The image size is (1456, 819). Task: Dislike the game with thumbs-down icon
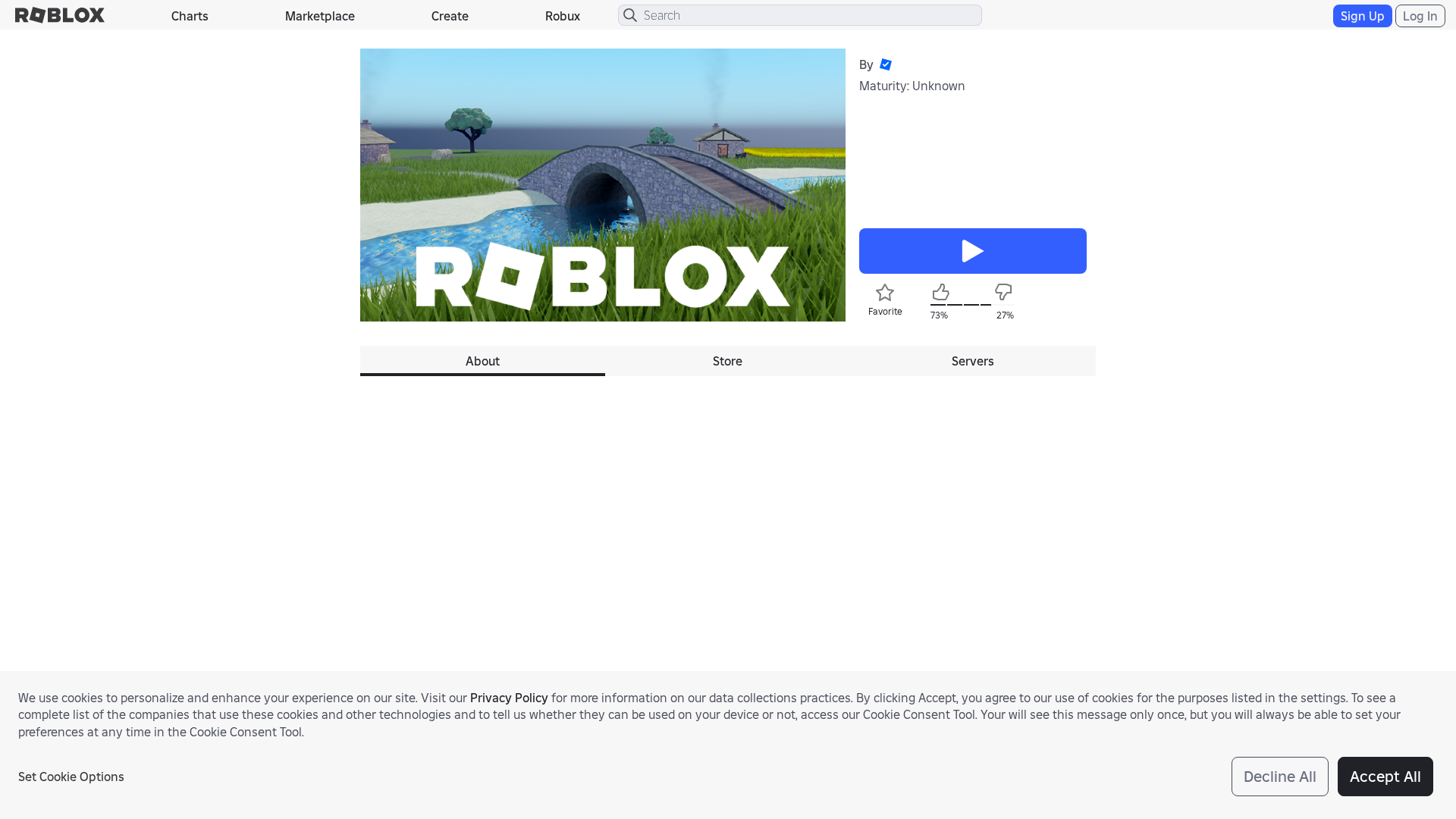pyautogui.click(x=1003, y=292)
